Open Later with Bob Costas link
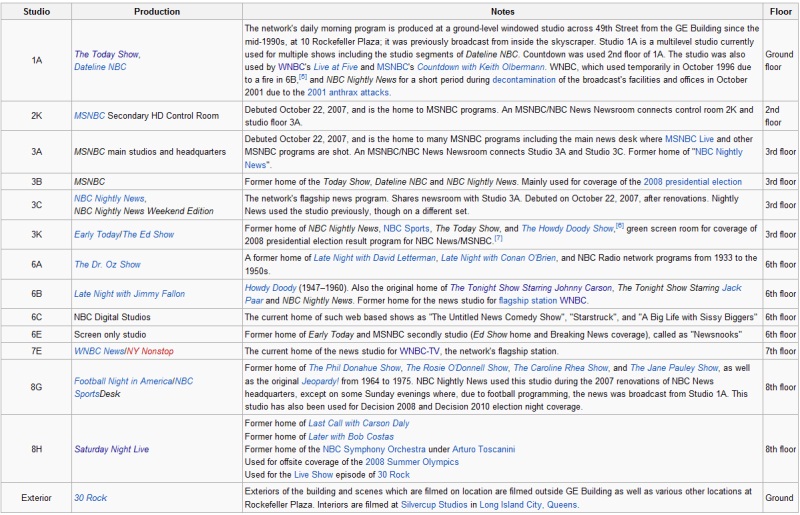 point(351,437)
